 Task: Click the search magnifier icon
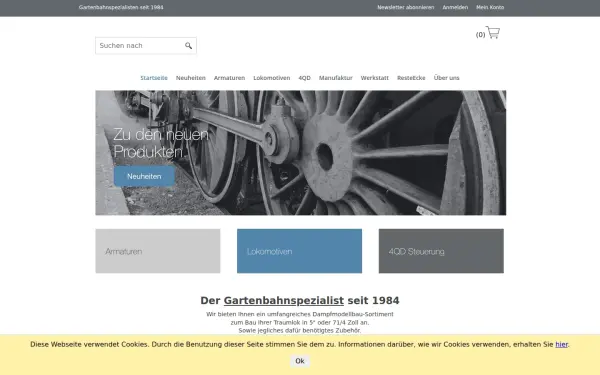(x=188, y=46)
